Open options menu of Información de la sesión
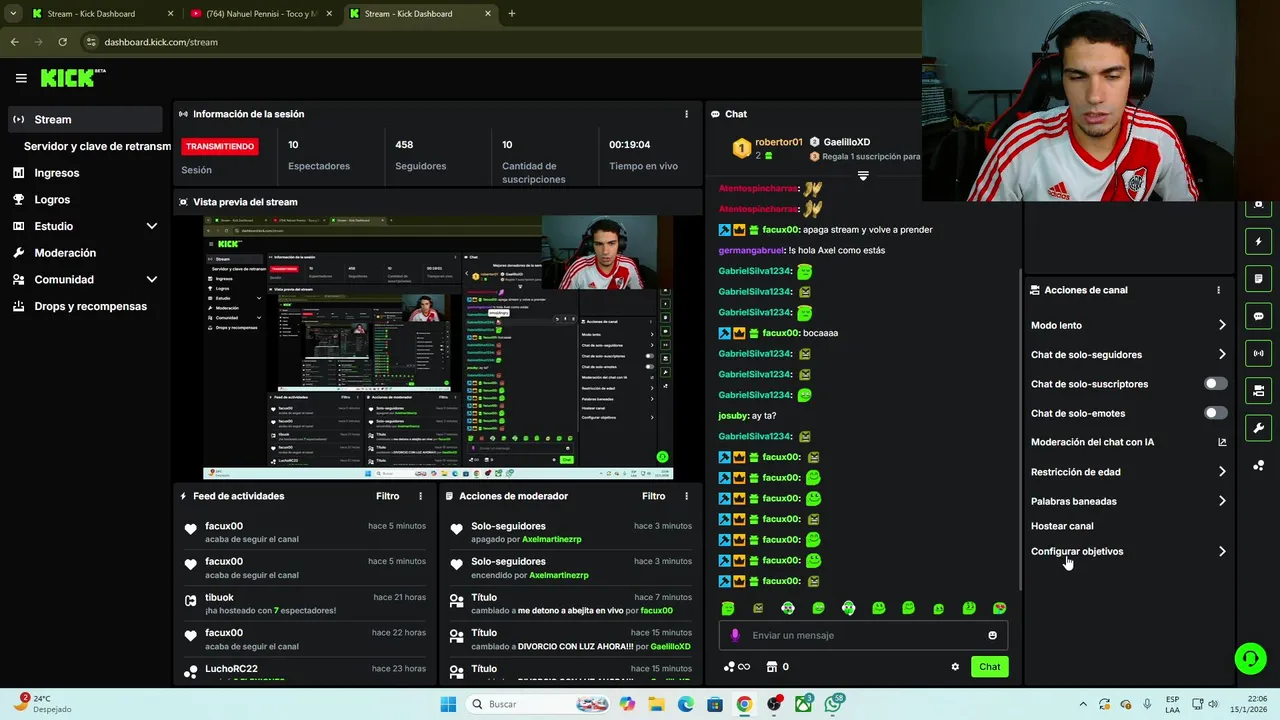The width and height of the screenshot is (1280, 720). [686, 114]
